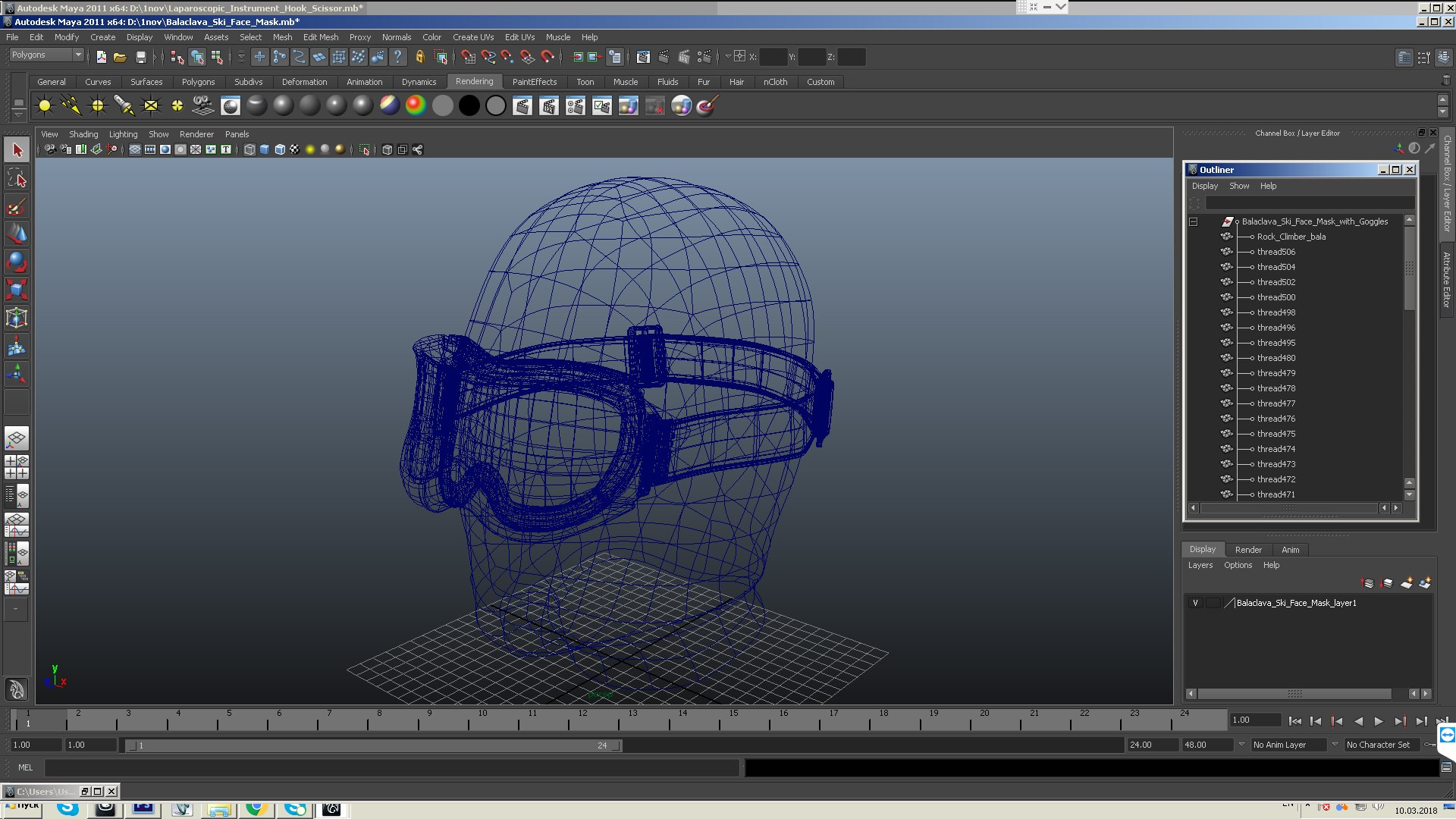Open the Render View window icon
1456x819 pixels.
643,57
